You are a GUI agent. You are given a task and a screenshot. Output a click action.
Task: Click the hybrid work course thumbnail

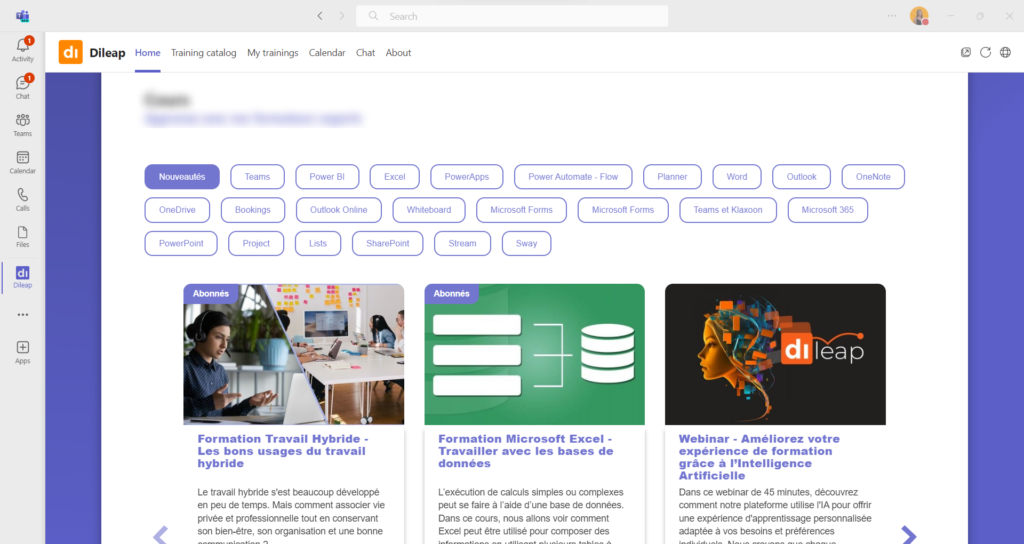(294, 355)
